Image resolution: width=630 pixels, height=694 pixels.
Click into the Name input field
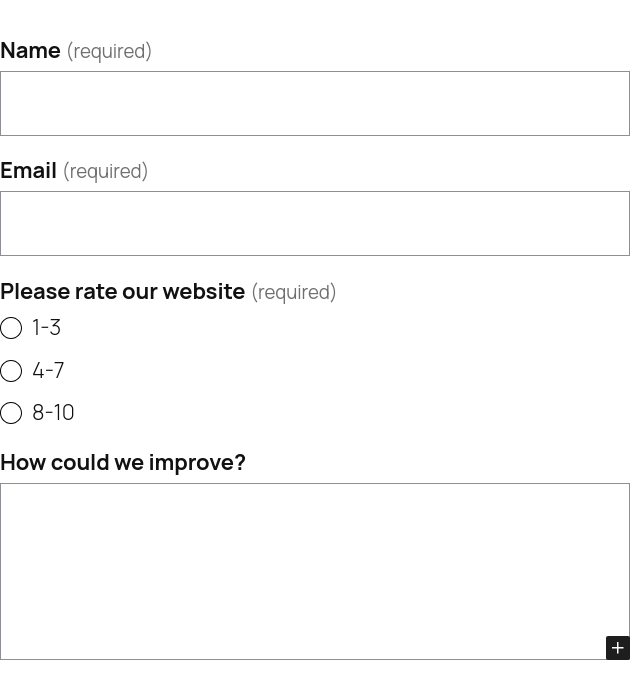(314, 103)
